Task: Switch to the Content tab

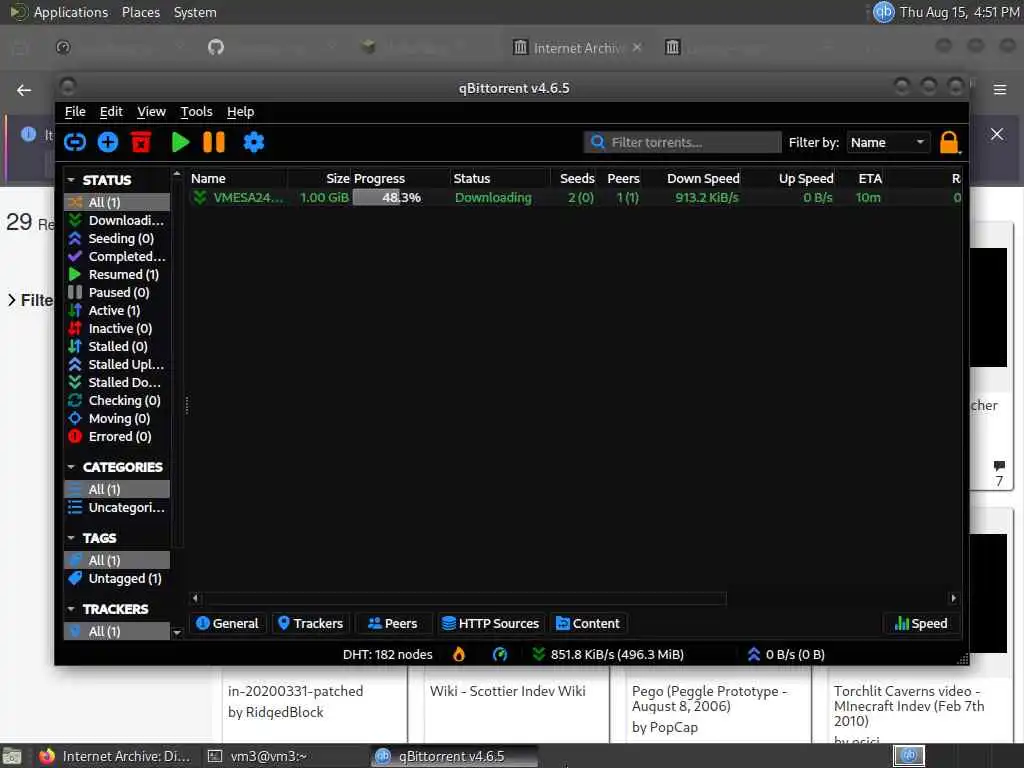Action: (588, 624)
